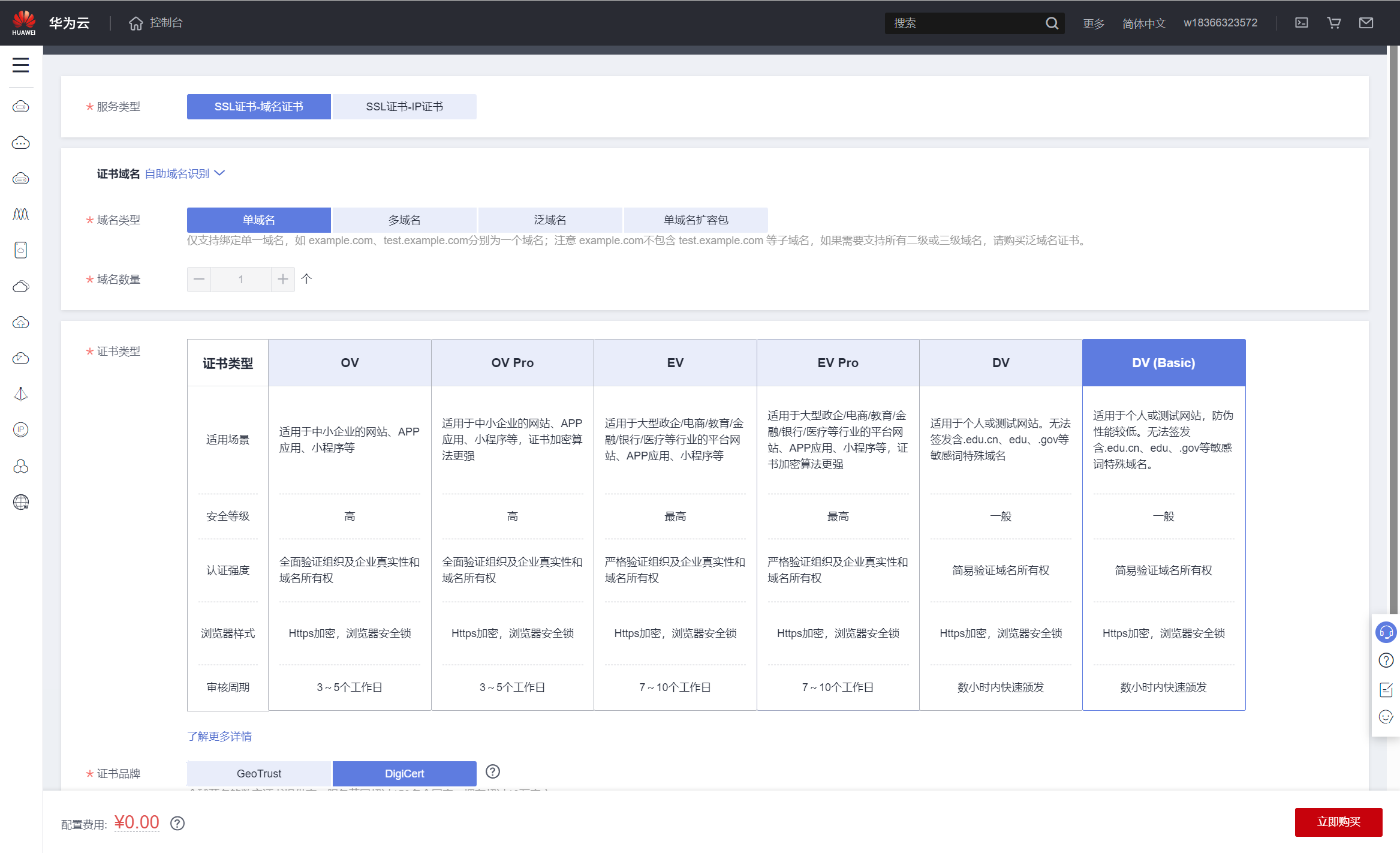The width and height of the screenshot is (1400, 853).
Task: Click the search magnifier icon
Action: pyautogui.click(x=1052, y=23)
